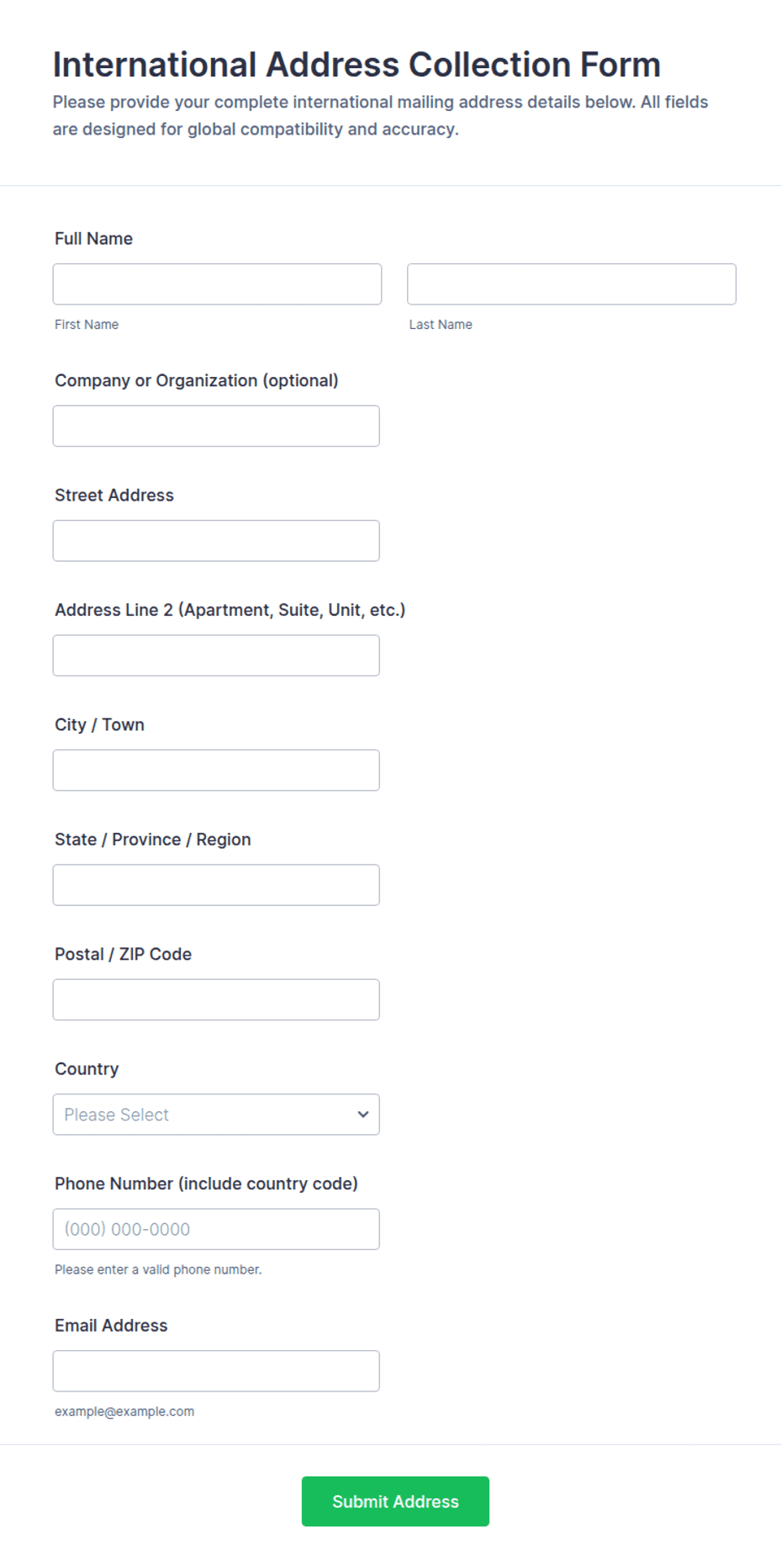
Task: Open the Country dropdown
Action: tap(216, 1115)
